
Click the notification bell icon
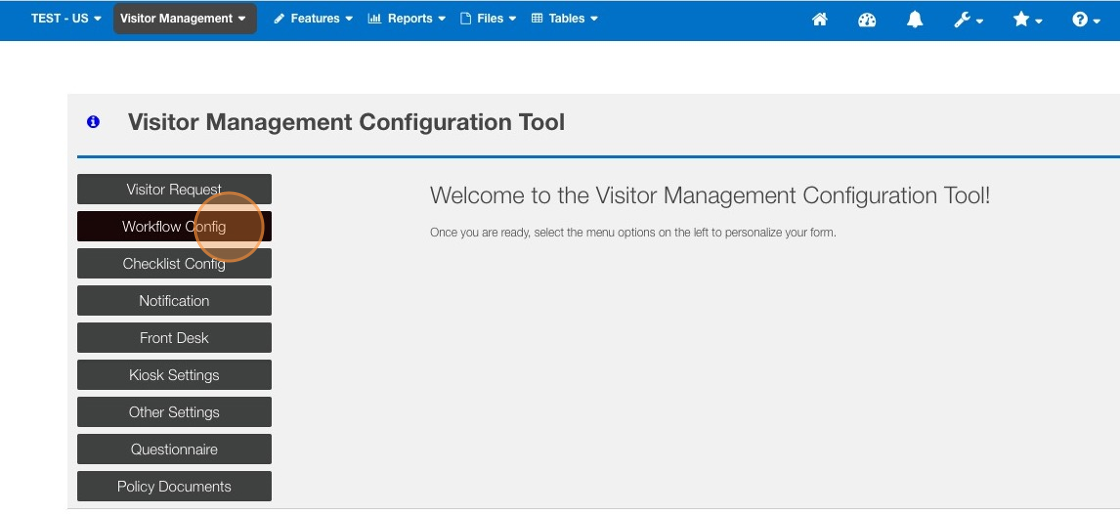(x=915, y=19)
